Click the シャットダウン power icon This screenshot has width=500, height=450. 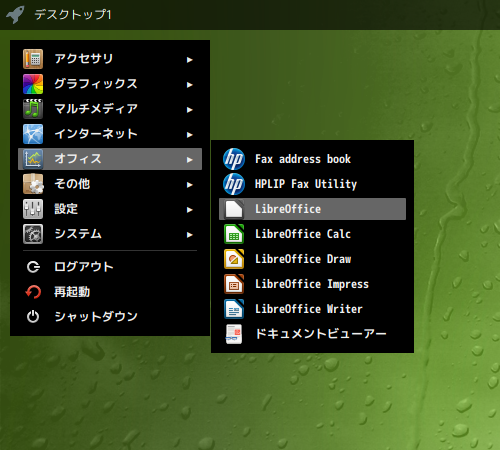coord(33,317)
